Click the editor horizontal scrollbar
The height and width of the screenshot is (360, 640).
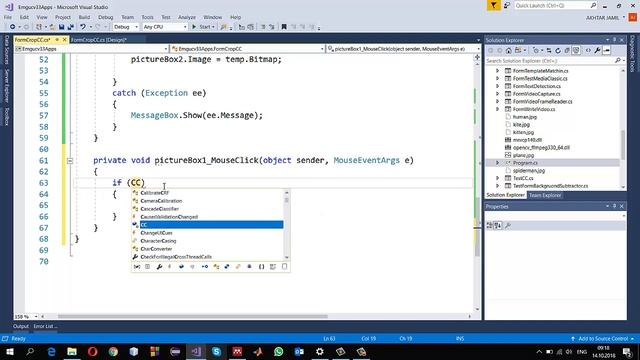192,316
